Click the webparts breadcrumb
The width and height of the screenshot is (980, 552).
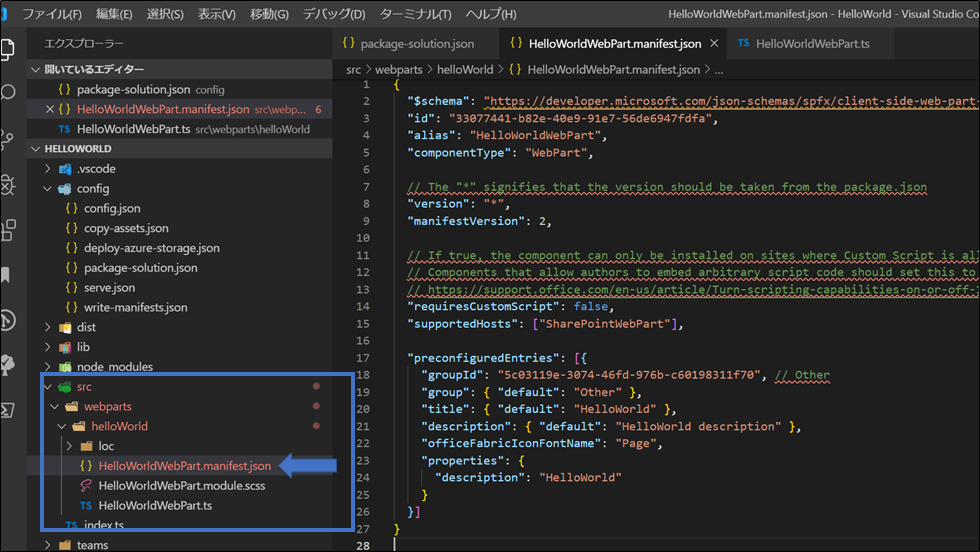click(x=399, y=70)
